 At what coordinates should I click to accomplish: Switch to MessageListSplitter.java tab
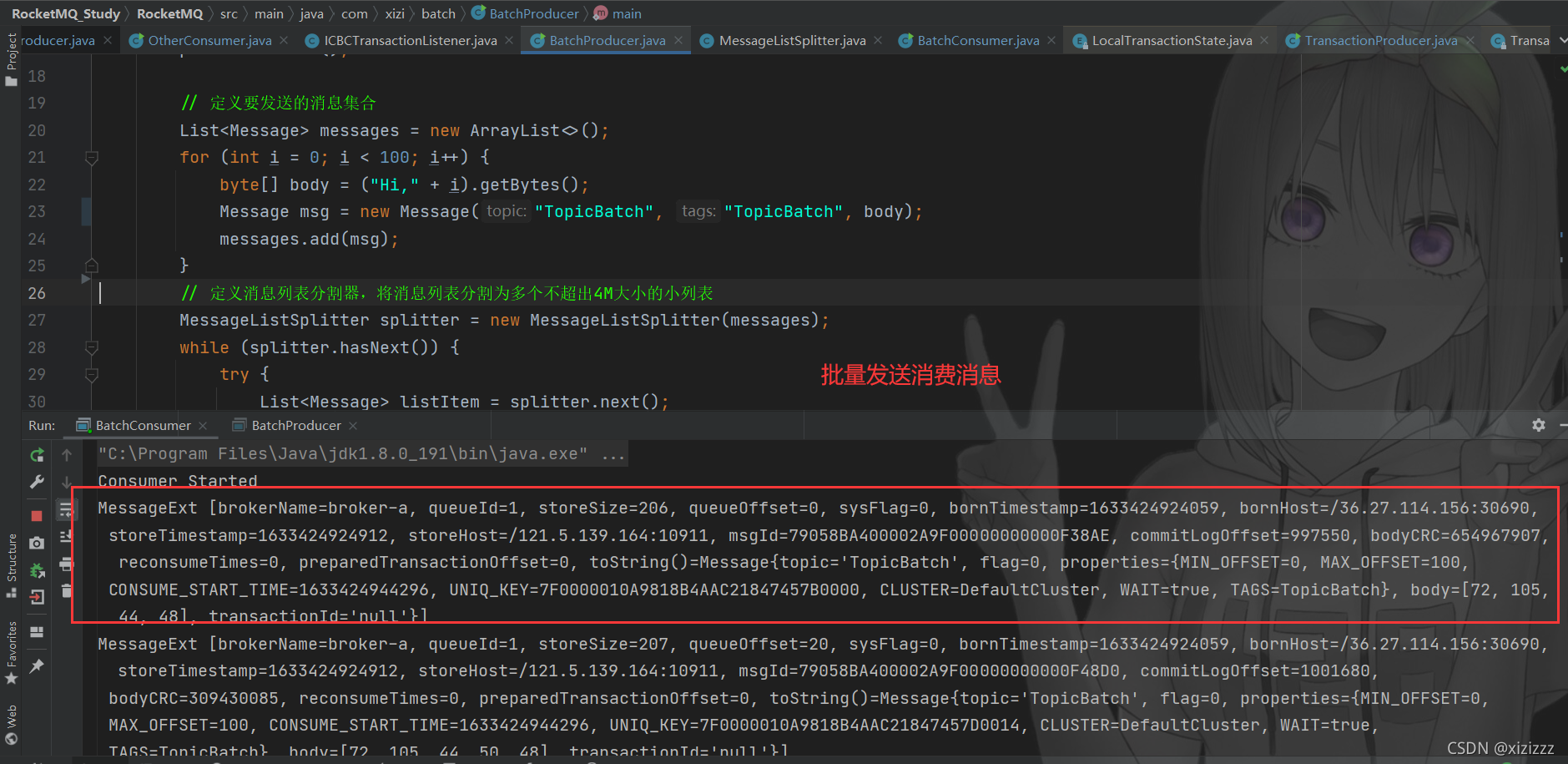pyautogui.click(x=792, y=40)
